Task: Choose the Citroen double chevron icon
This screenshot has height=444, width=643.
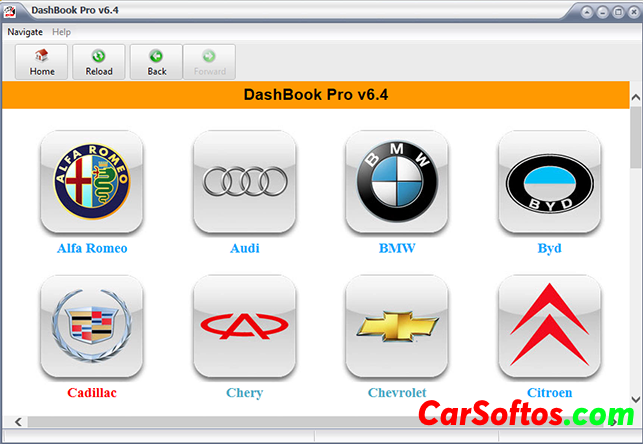Action: (549, 327)
